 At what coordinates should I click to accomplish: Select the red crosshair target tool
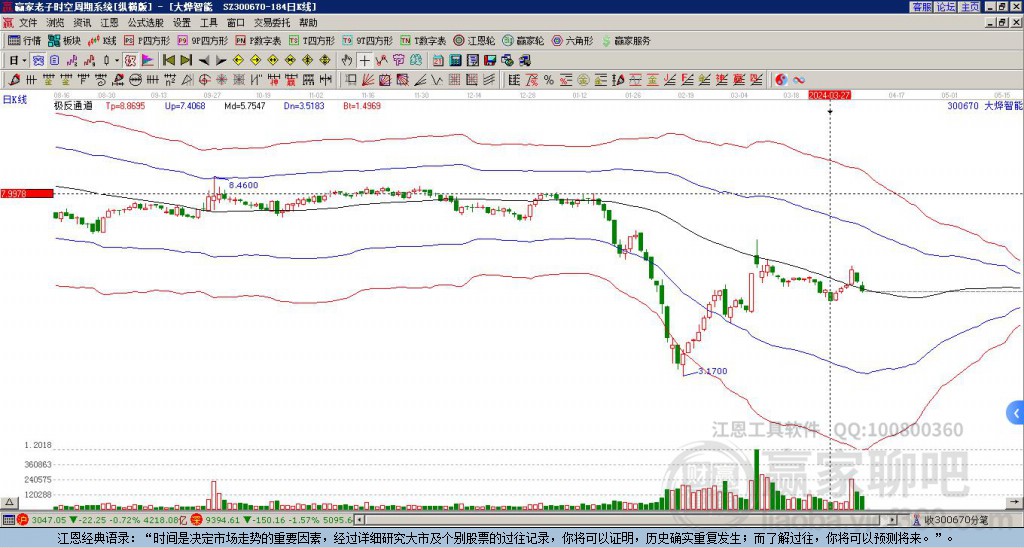(204, 80)
